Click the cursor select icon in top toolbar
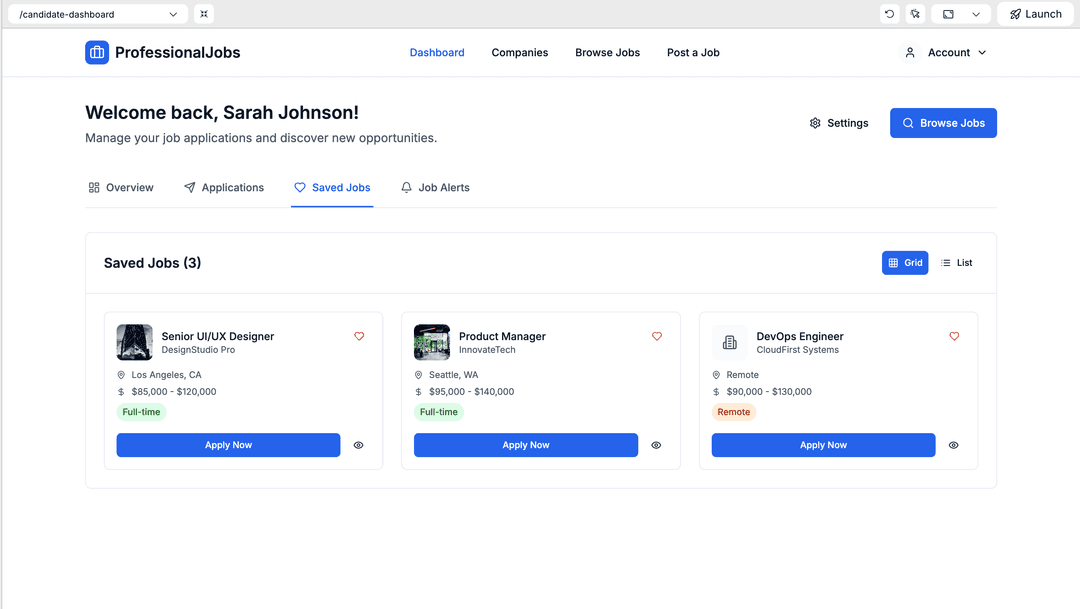The height and width of the screenshot is (609, 1080). pyautogui.click(x=915, y=14)
